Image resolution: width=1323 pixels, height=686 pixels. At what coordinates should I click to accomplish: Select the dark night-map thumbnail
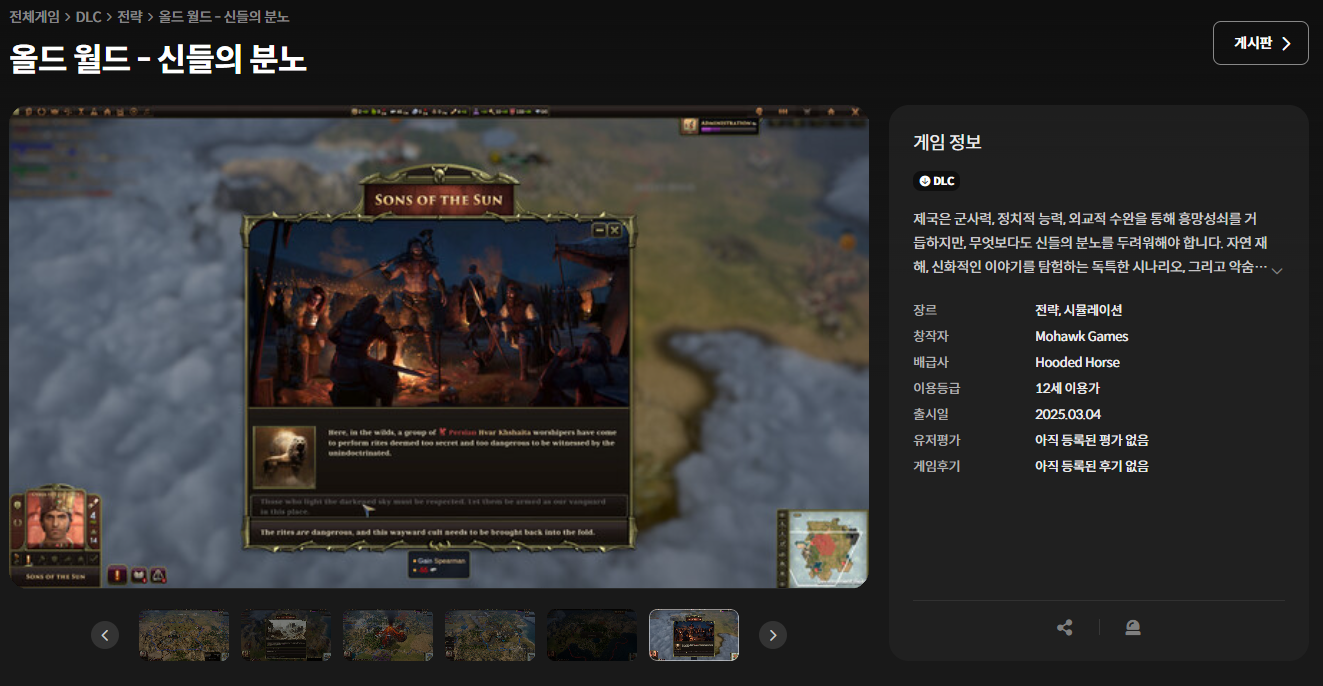click(592, 635)
